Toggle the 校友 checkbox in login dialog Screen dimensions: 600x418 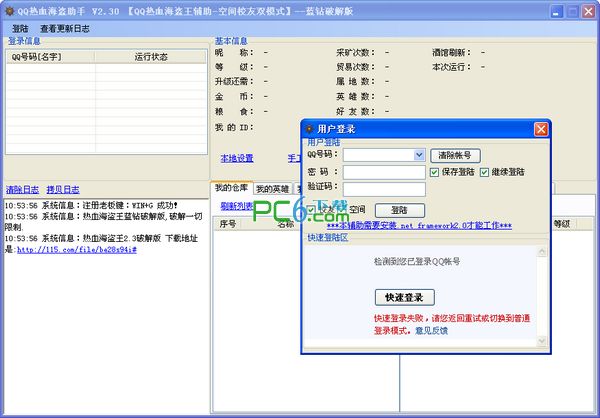[x=311, y=210]
